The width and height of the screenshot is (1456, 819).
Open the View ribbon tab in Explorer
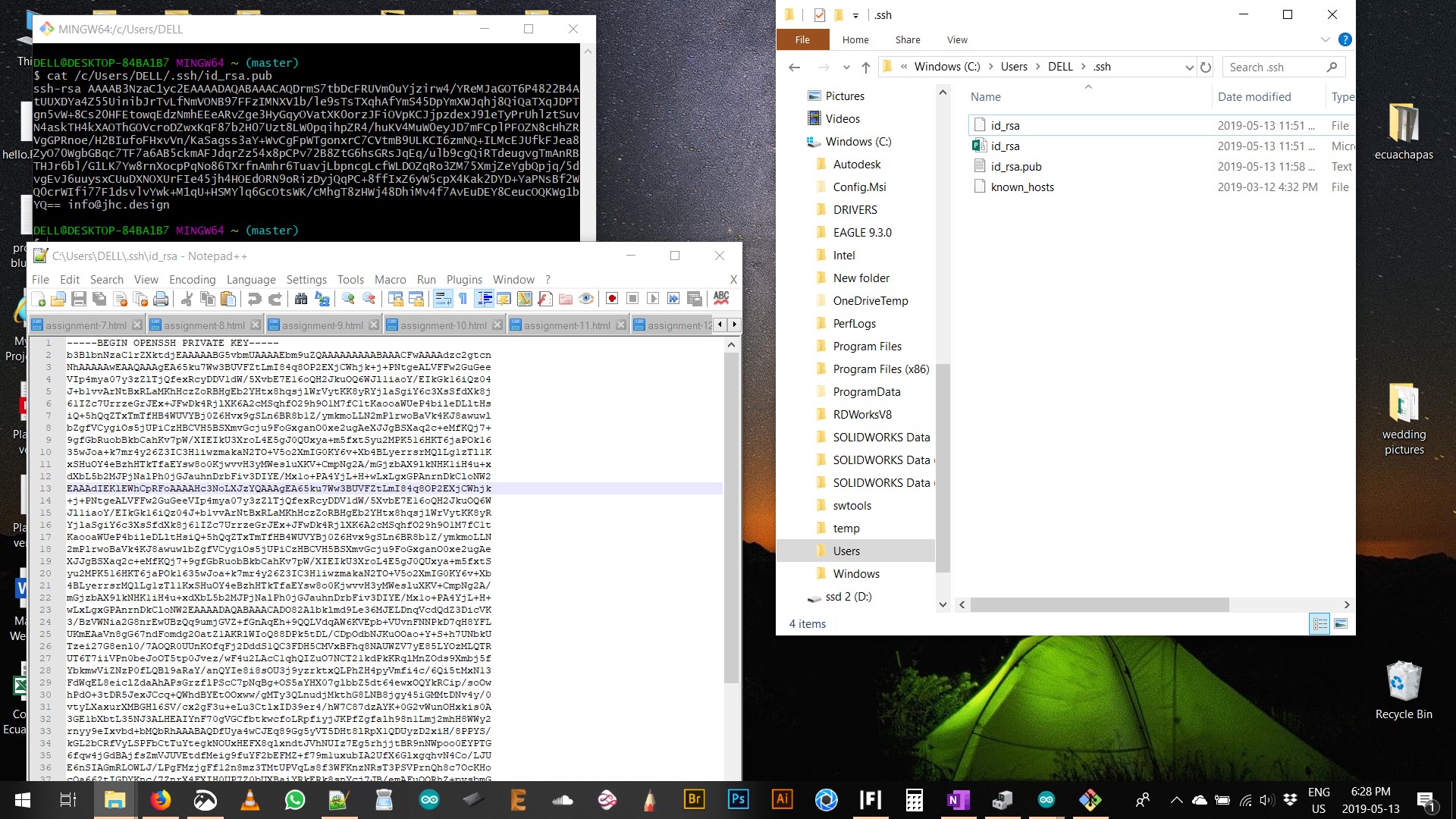click(956, 39)
